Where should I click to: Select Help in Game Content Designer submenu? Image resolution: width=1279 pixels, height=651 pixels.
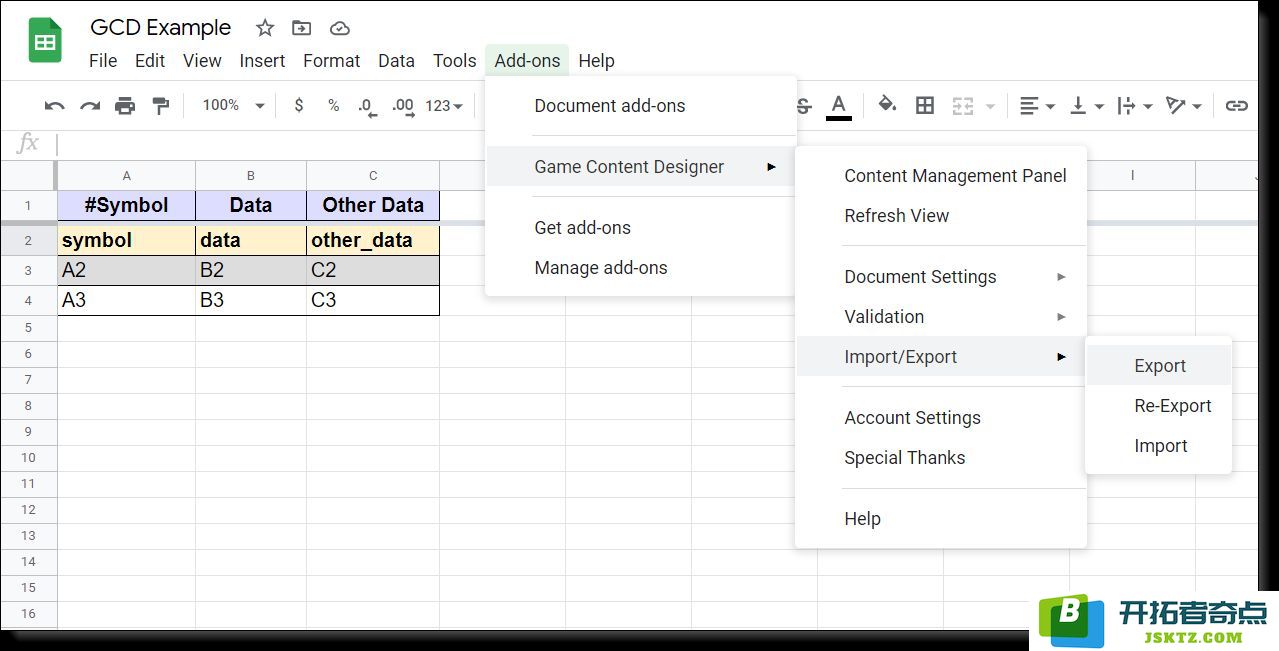tap(941, 519)
